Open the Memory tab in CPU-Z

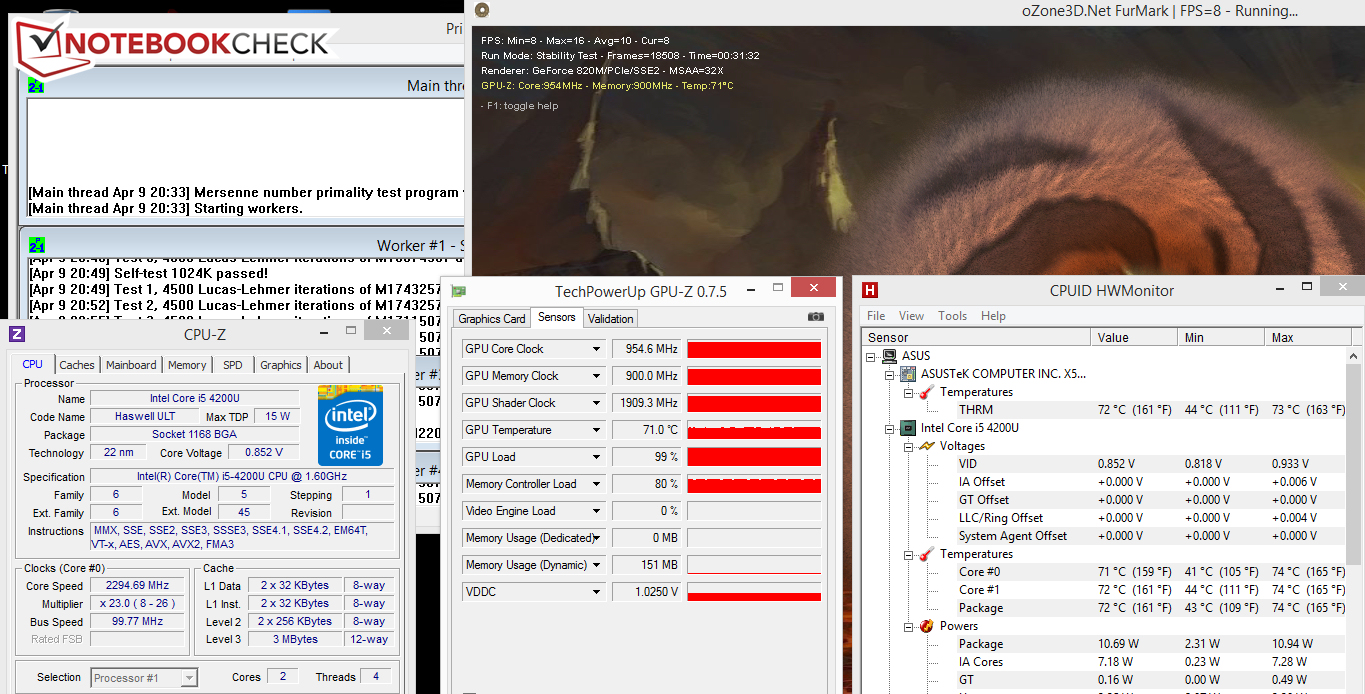click(x=187, y=365)
